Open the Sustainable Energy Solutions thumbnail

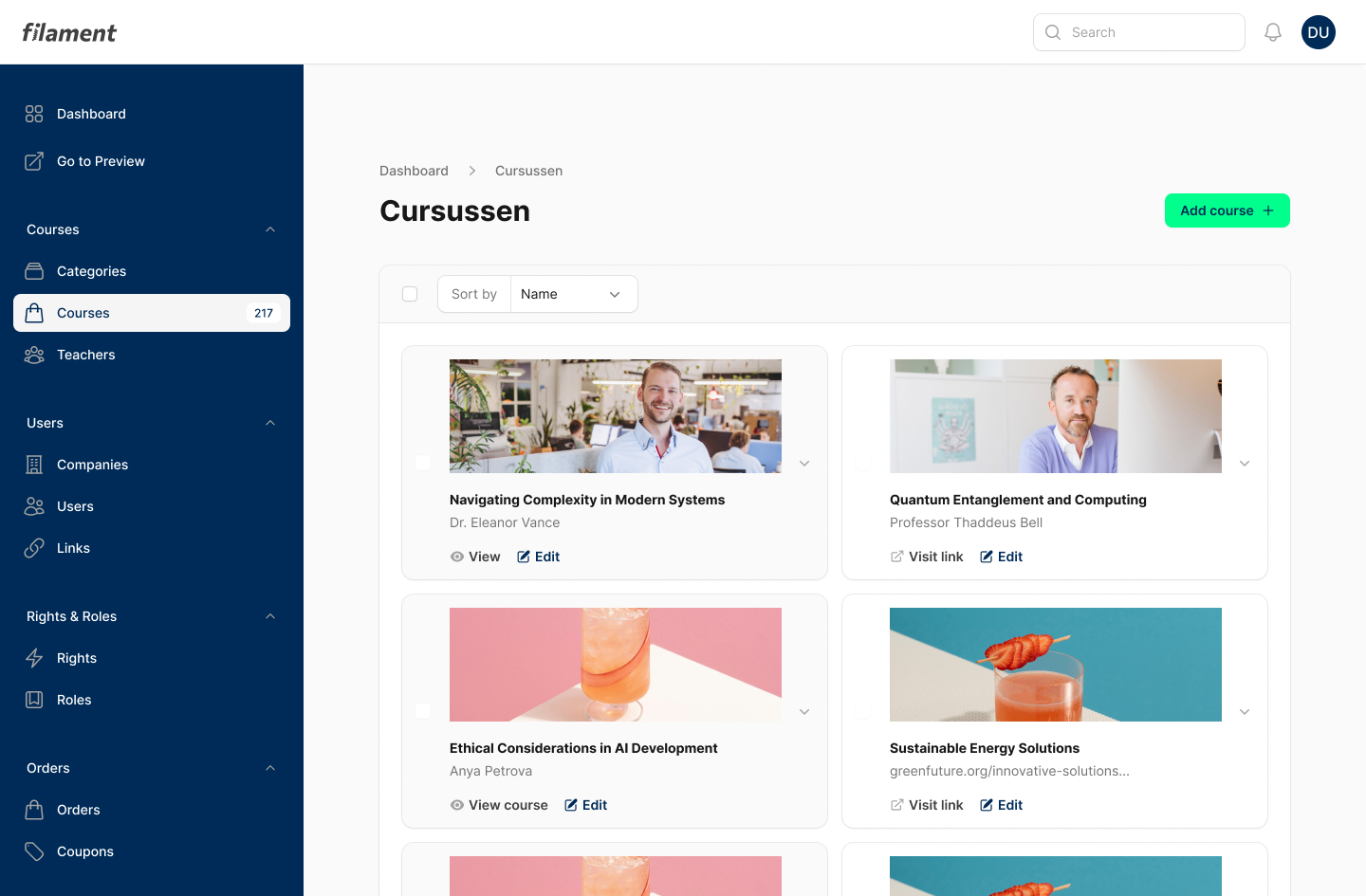coord(1056,665)
